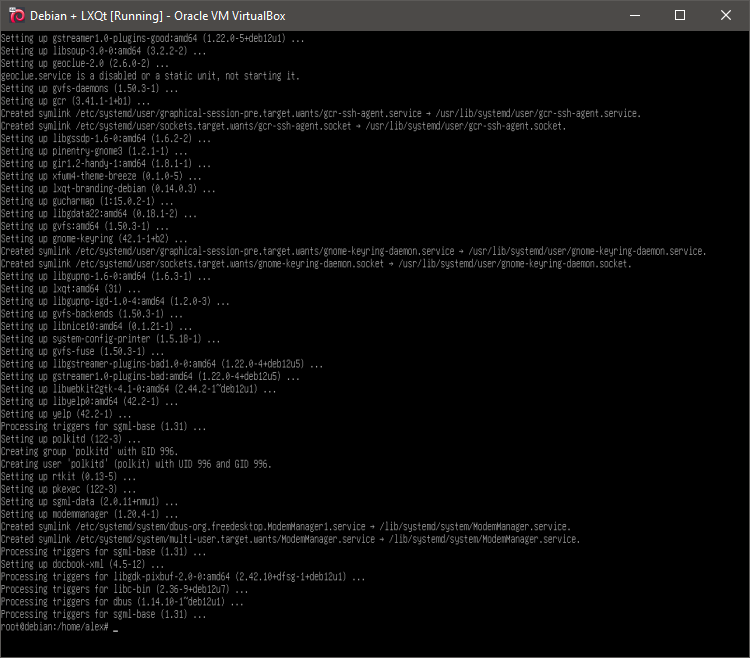
Task: Click the line 'Setting up libyelp0:amd64'
Action: coord(89,401)
